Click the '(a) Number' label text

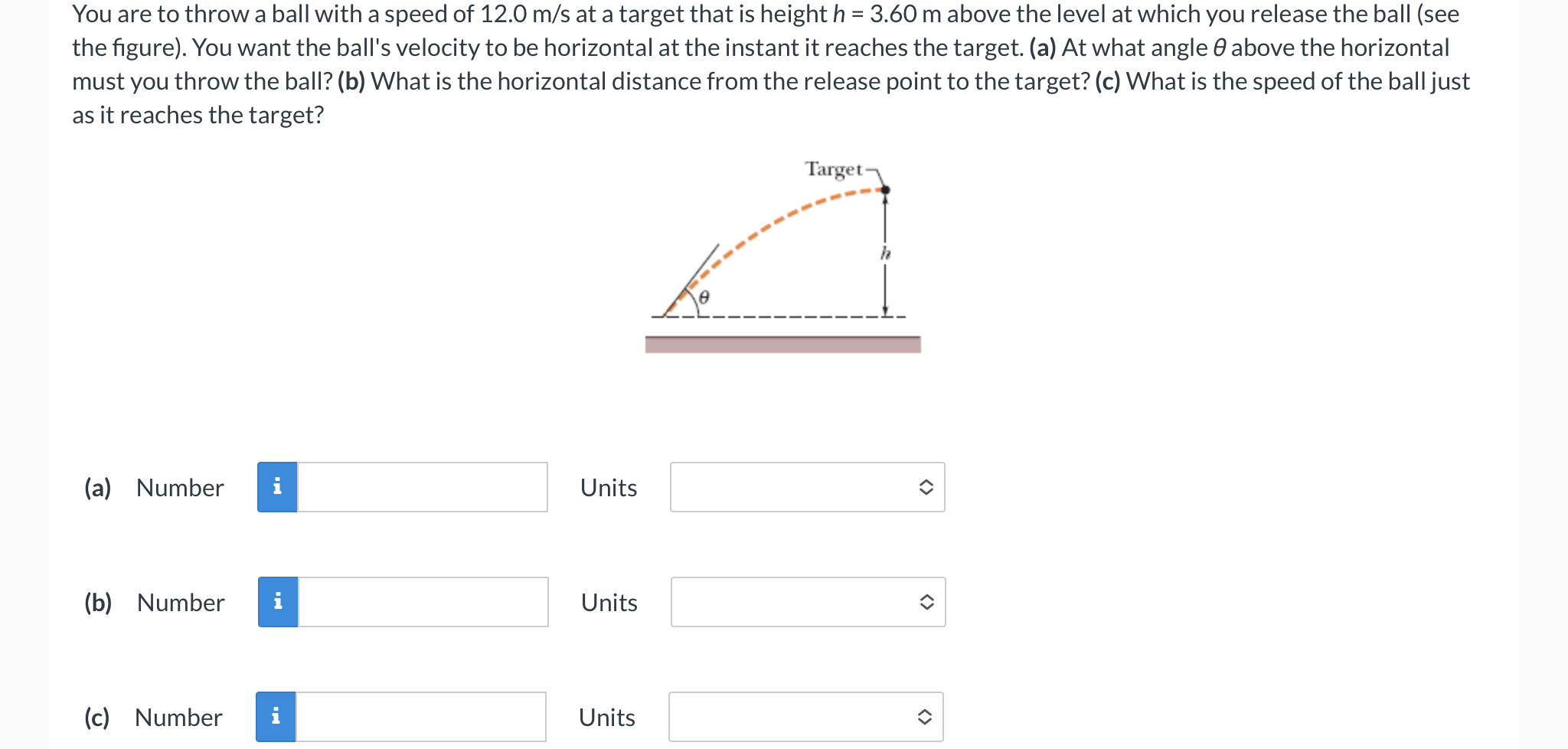(x=153, y=487)
